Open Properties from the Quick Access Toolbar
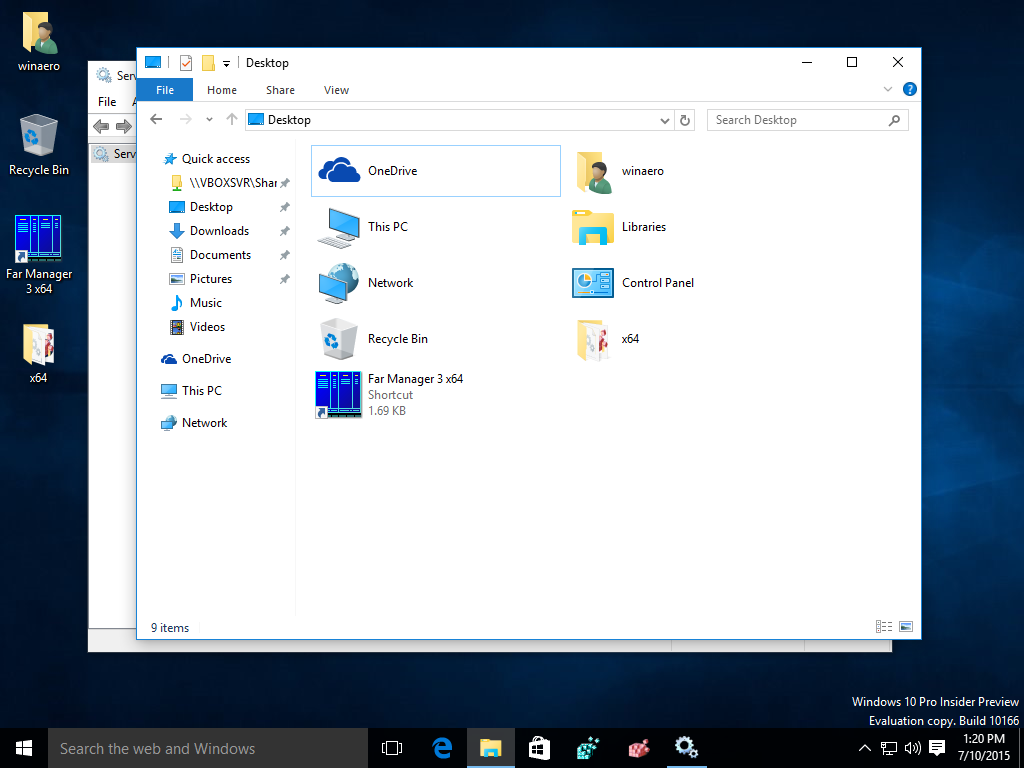Viewport: 1024px width, 768px height. tap(185, 62)
